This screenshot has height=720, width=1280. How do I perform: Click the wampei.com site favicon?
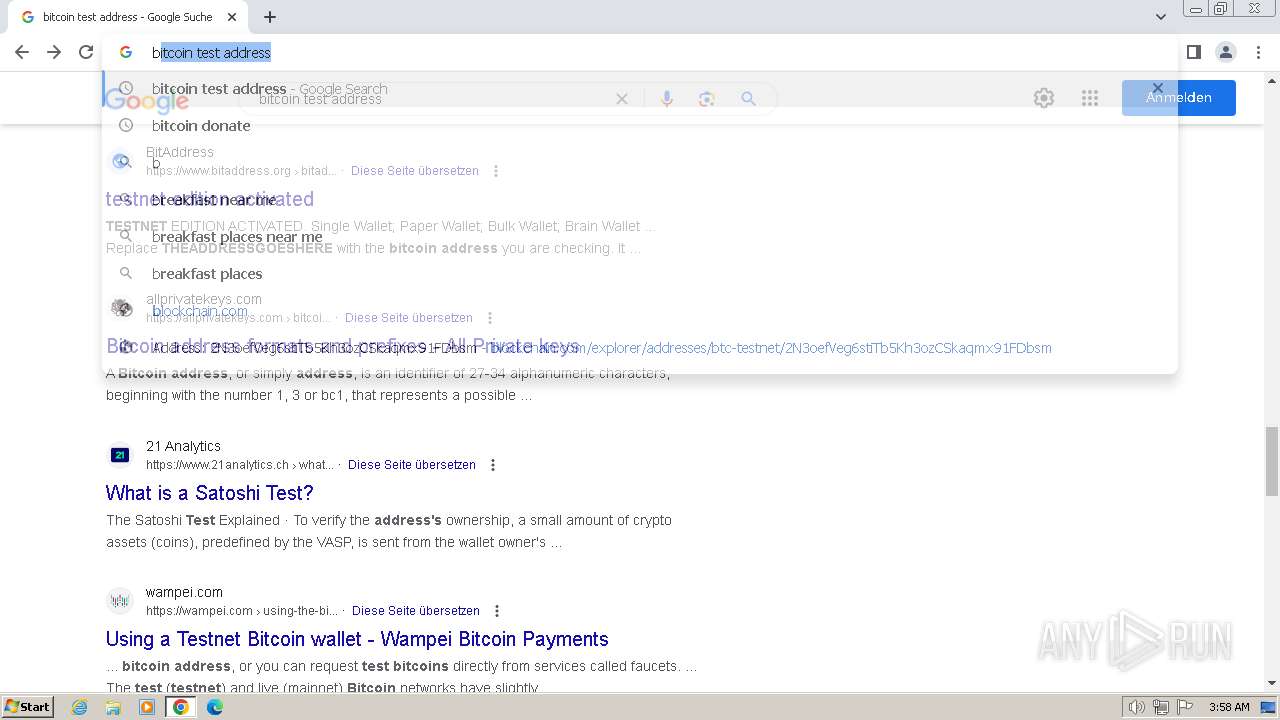120,601
